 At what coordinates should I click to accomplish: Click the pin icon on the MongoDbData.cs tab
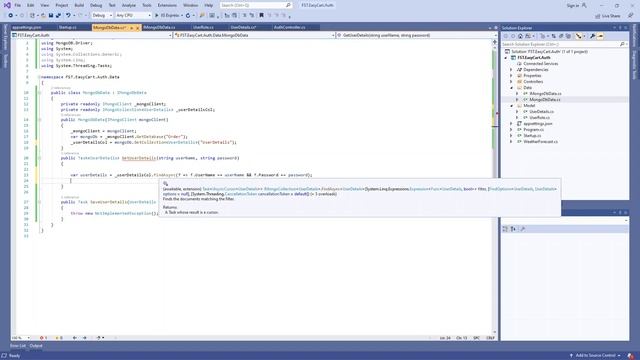131,28
